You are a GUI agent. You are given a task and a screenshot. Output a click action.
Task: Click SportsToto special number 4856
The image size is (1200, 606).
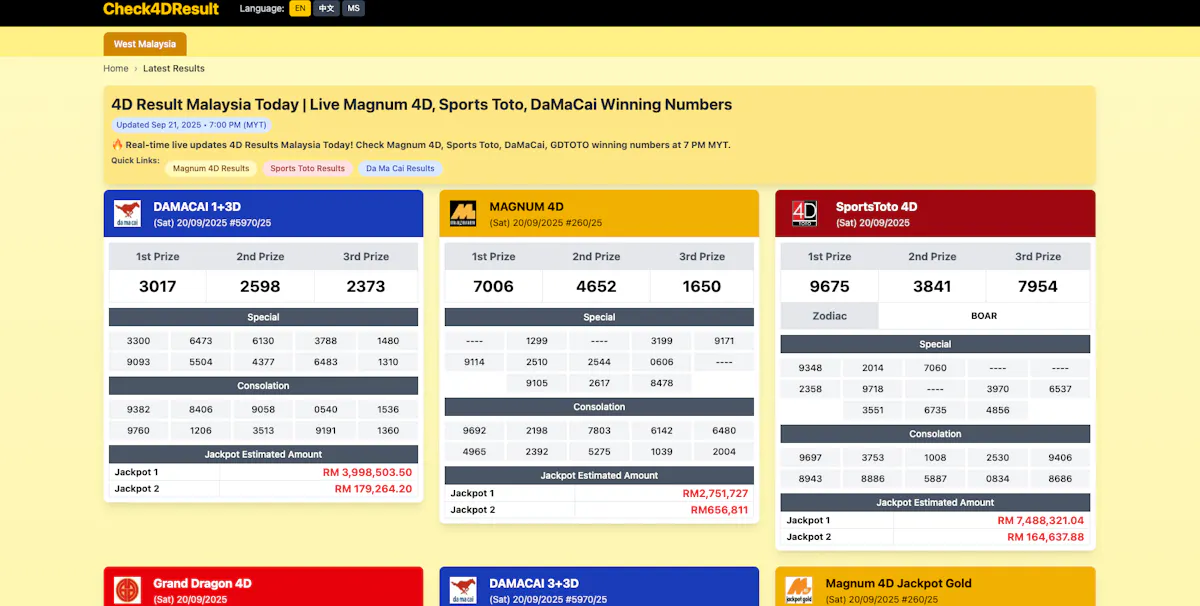click(998, 410)
